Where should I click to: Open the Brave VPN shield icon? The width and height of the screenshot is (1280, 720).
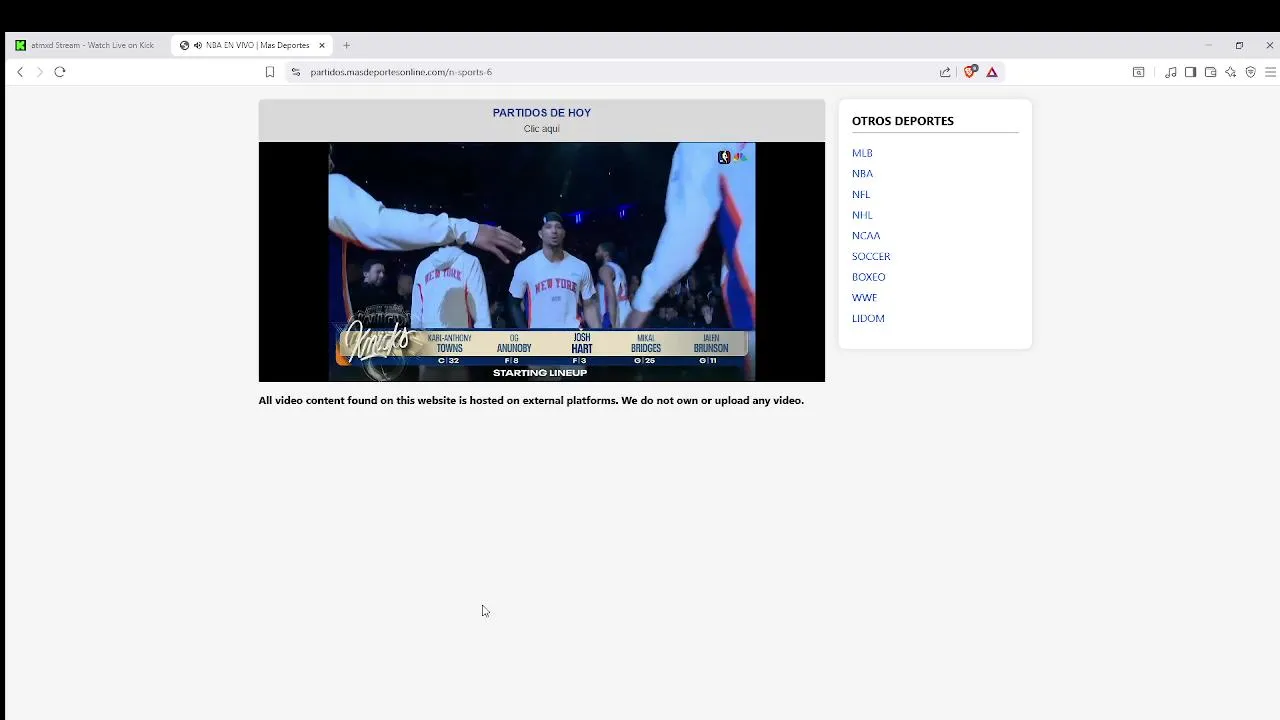[x=1250, y=72]
